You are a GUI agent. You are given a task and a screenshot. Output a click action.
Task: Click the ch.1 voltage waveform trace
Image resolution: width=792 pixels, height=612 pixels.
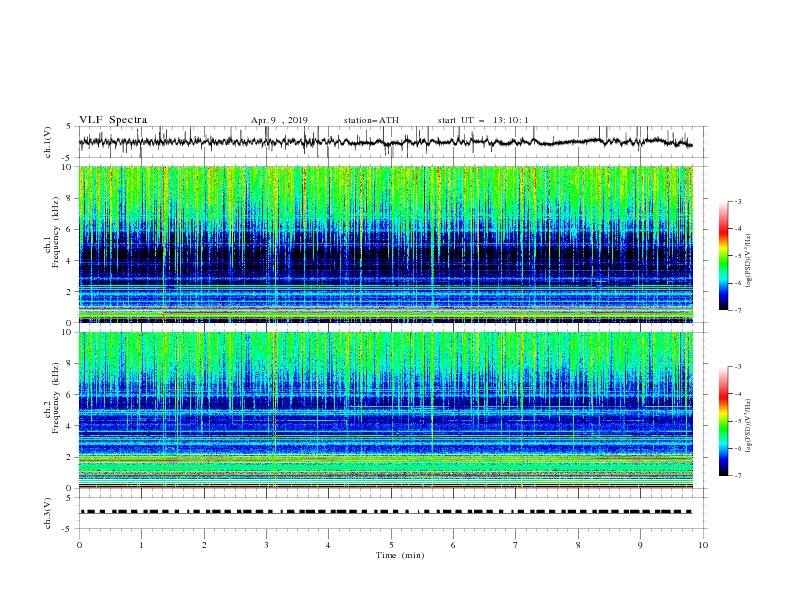click(385, 142)
